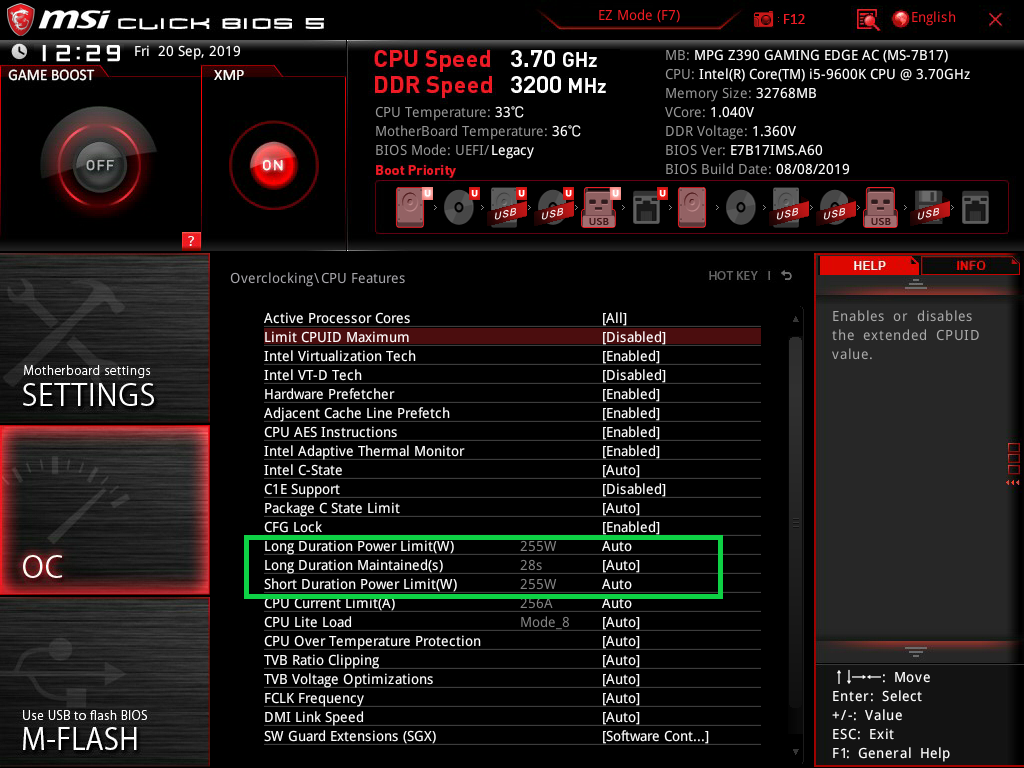Select the legacy USB CD/DVD boot icon
The height and width of the screenshot is (768, 1024).
(834, 208)
